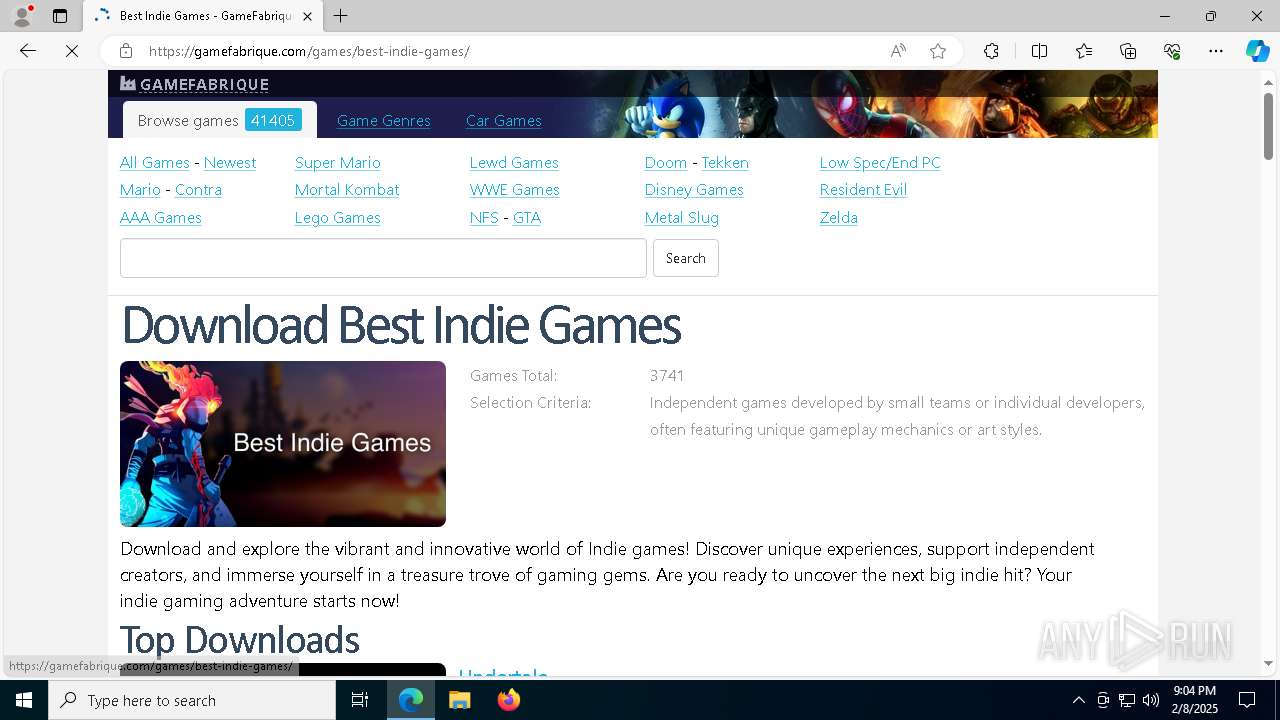Add page to favorites star icon
The image size is (1280, 720).
938,51
